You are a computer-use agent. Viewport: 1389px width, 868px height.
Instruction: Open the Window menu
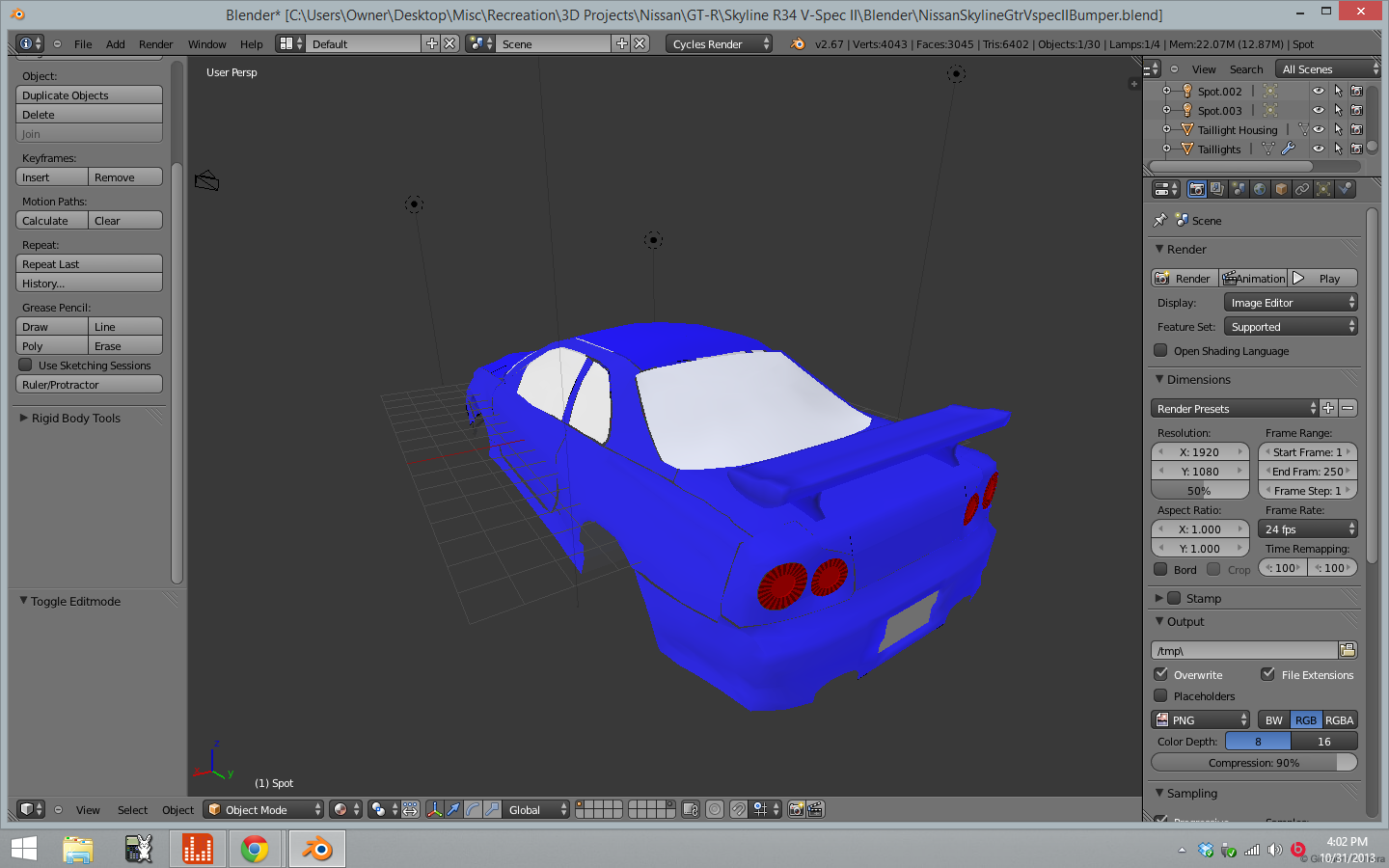[x=206, y=43]
